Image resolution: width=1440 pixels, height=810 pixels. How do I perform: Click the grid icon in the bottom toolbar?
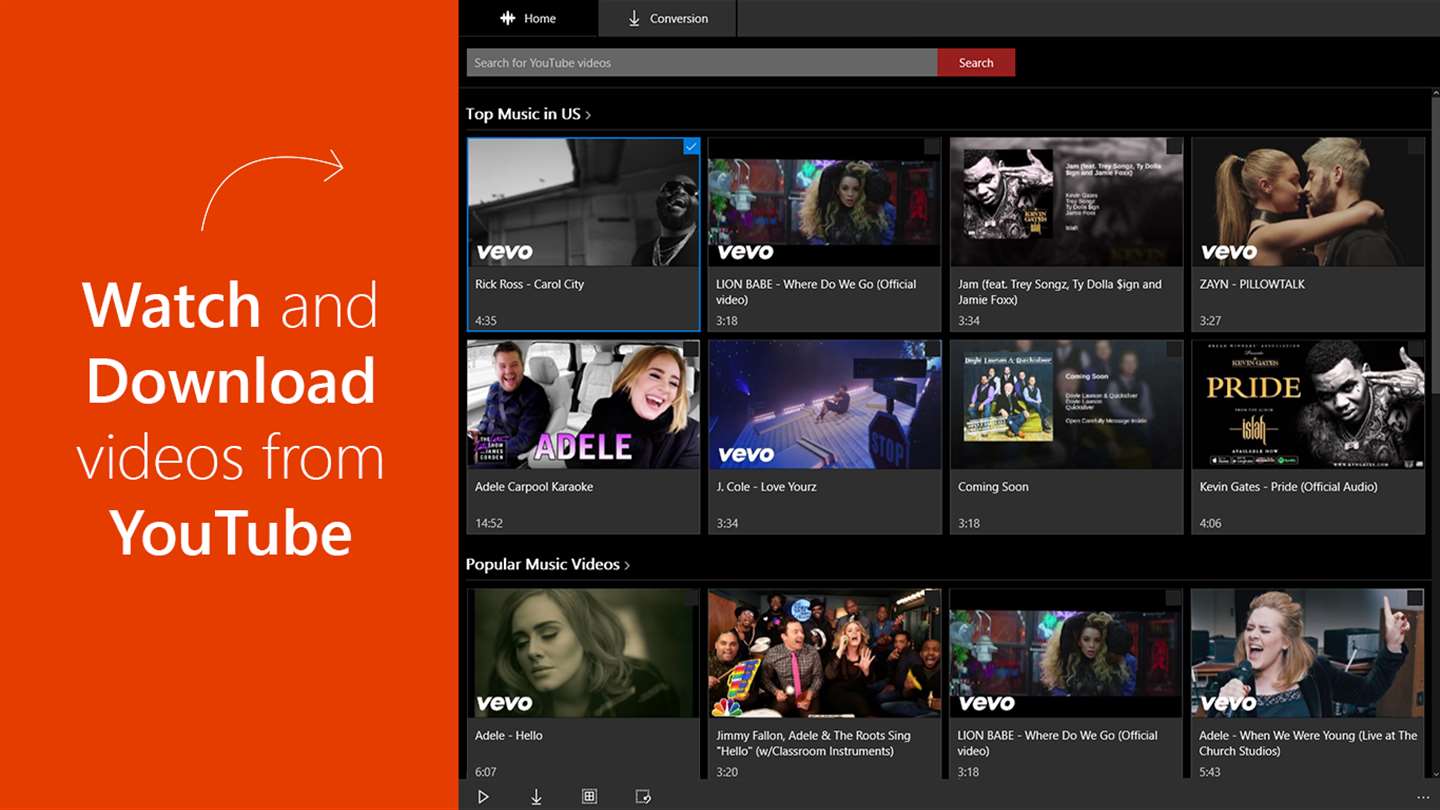(x=589, y=797)
